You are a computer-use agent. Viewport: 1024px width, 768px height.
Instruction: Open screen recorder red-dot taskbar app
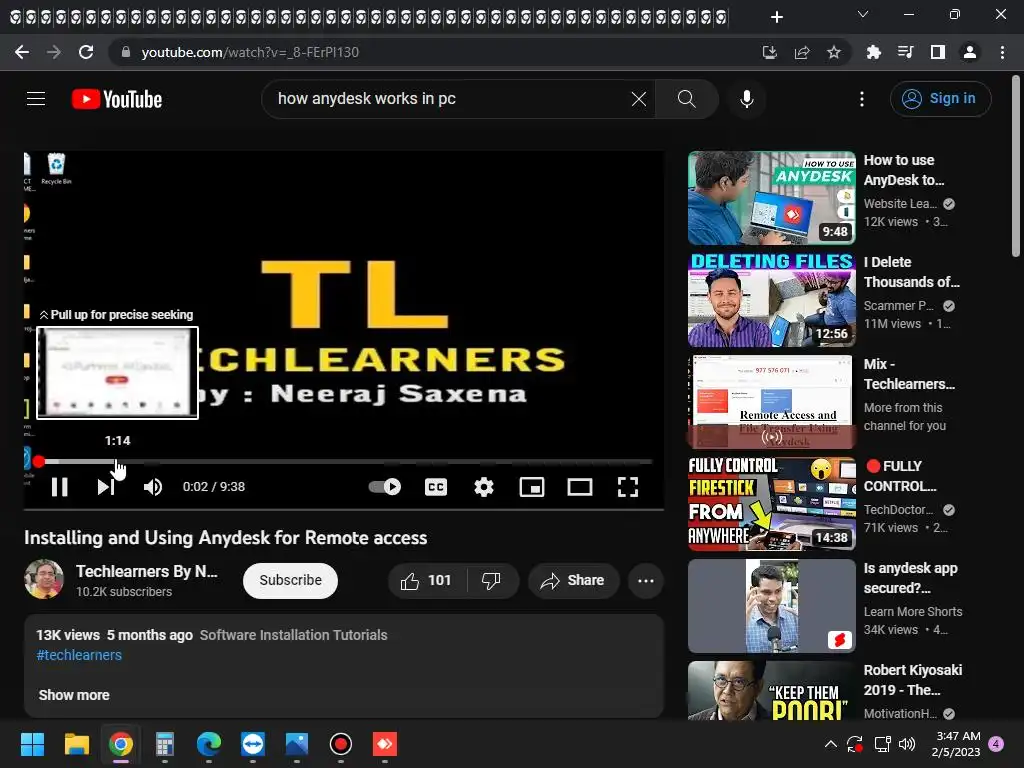pos(341,744)
